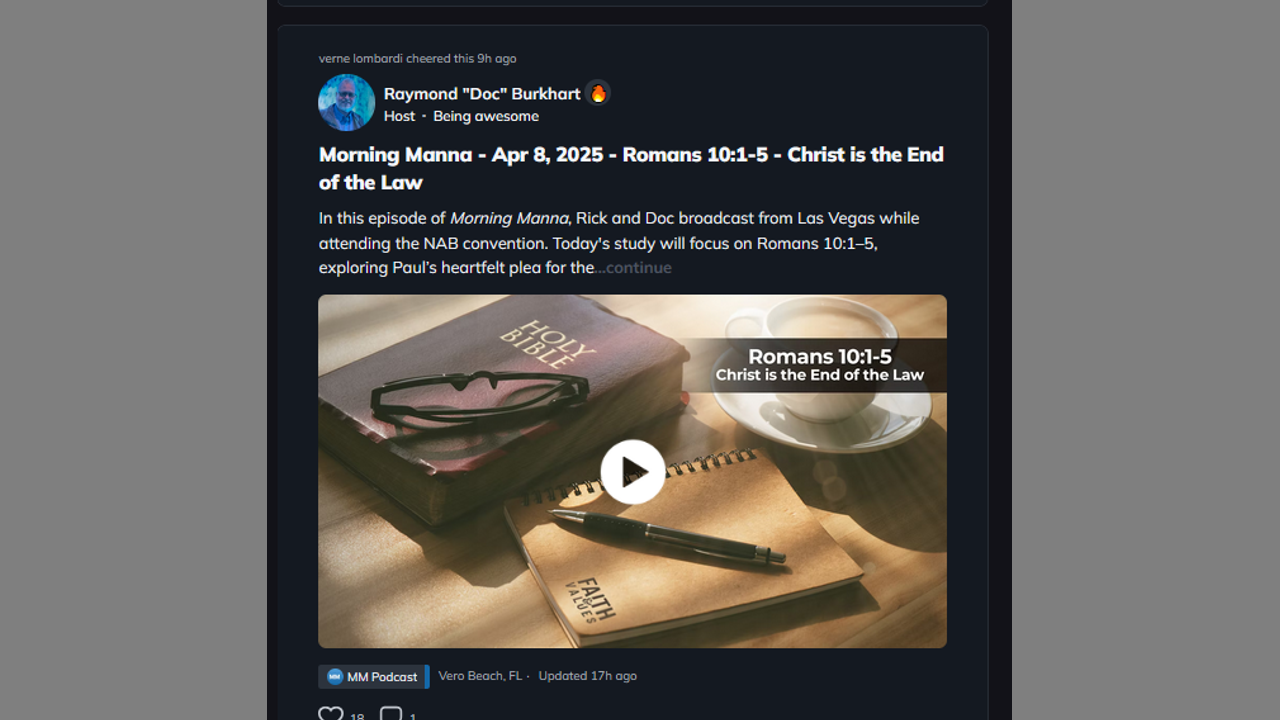Viewport: 1280px width, 720px height.
Task: Expand post text with continue link
Action: coord(634,268)
